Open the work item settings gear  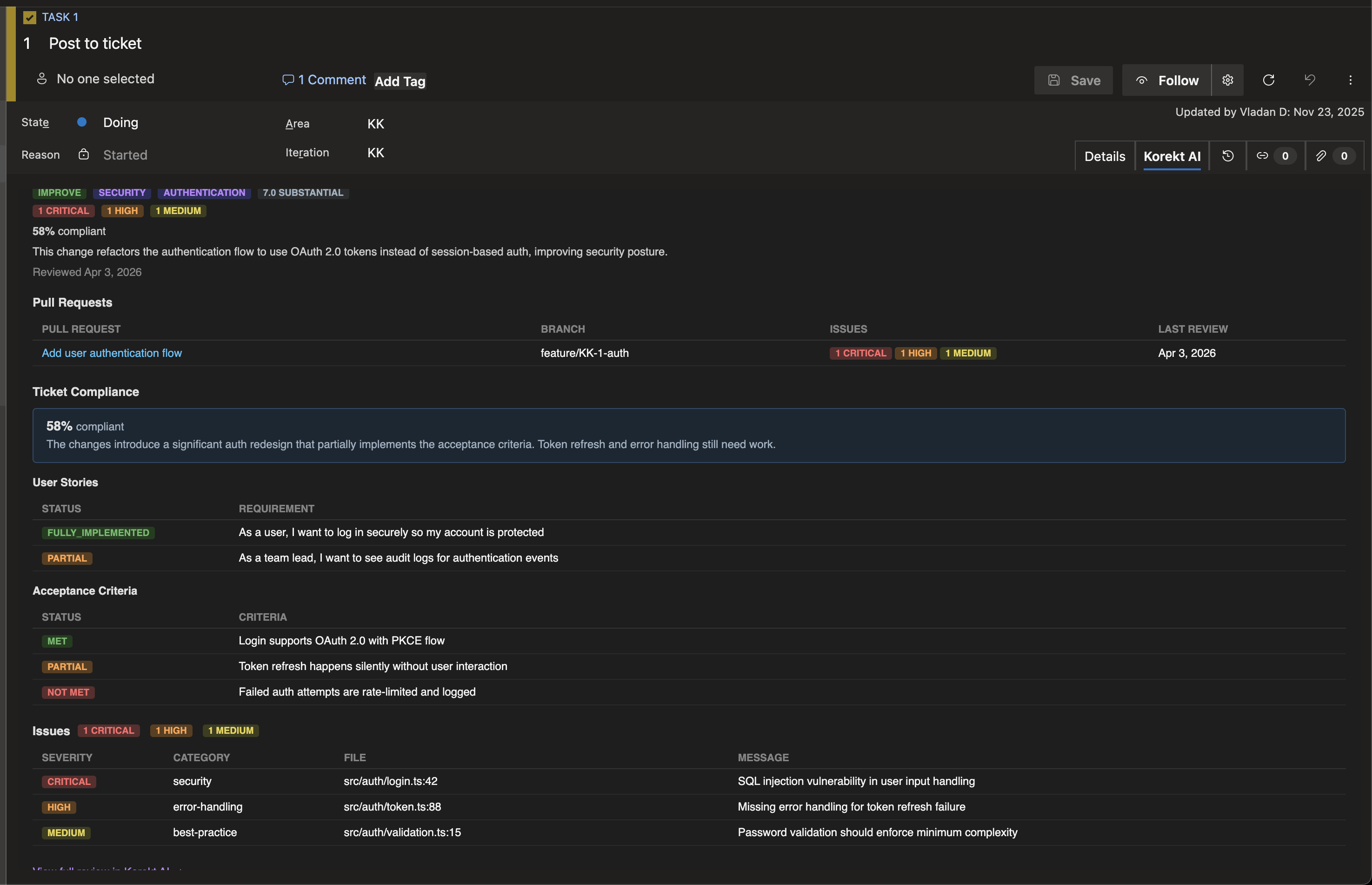[x=1228, y=80]
